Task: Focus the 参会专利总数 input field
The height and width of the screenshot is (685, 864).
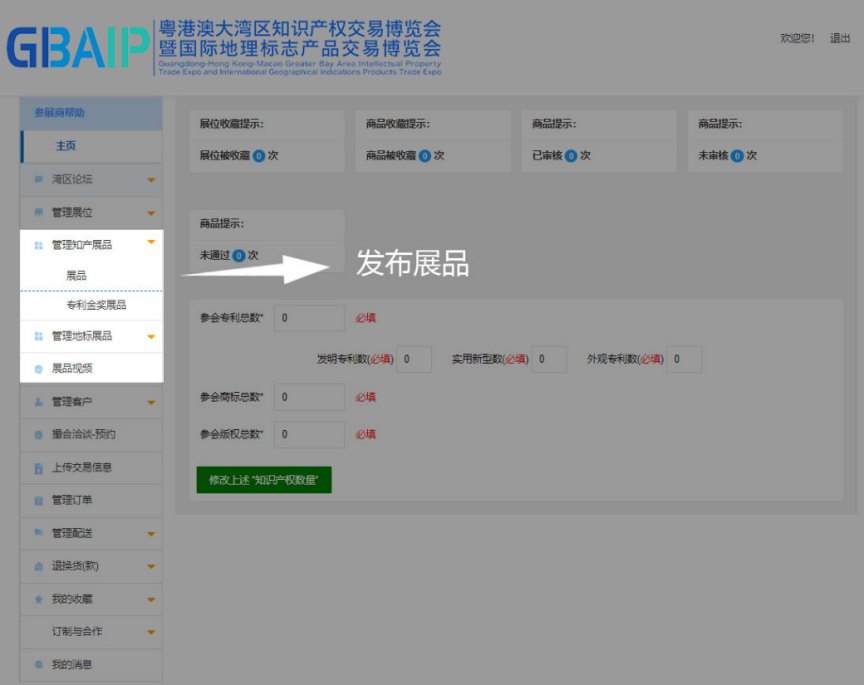Action: click(310, 318)
